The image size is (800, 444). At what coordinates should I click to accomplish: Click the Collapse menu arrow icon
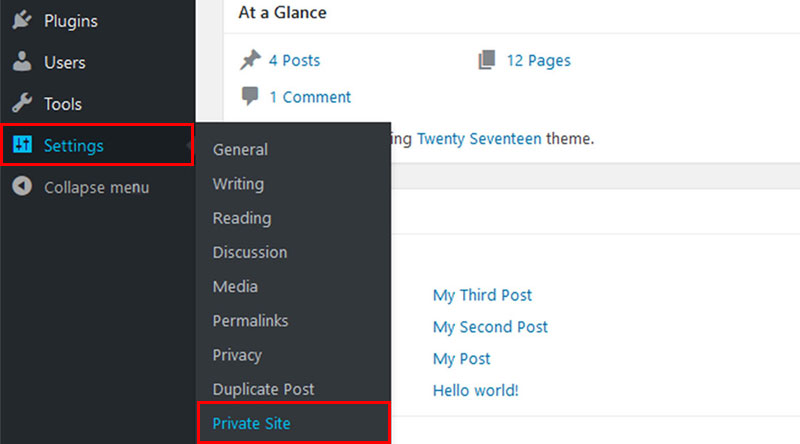(x=22, y=186)
